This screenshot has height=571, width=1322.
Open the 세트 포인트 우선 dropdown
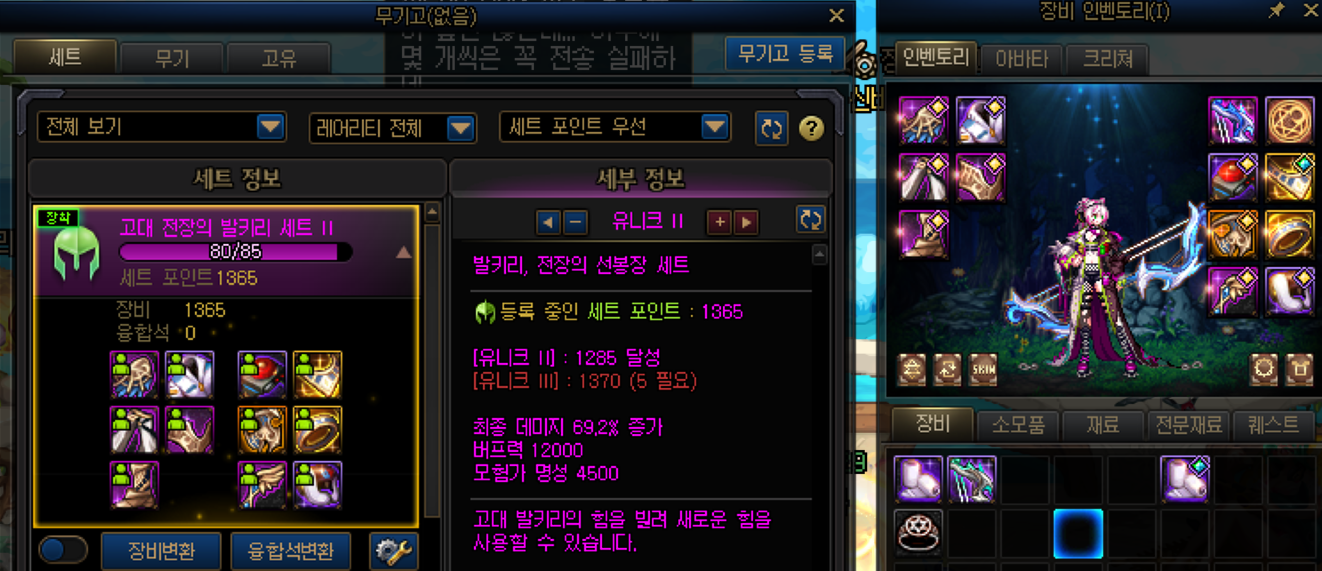615,127
